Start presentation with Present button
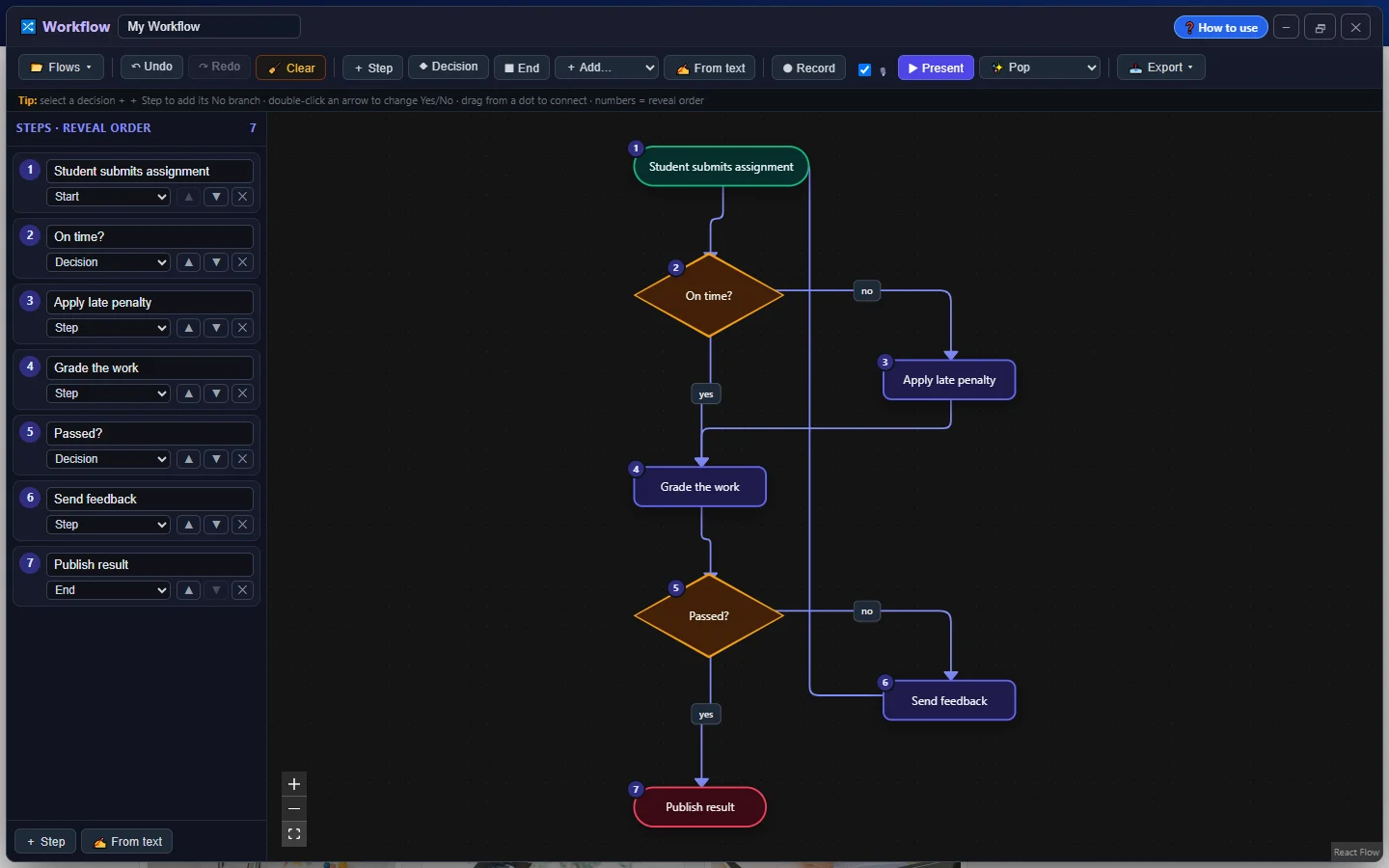 click(936, 68)
